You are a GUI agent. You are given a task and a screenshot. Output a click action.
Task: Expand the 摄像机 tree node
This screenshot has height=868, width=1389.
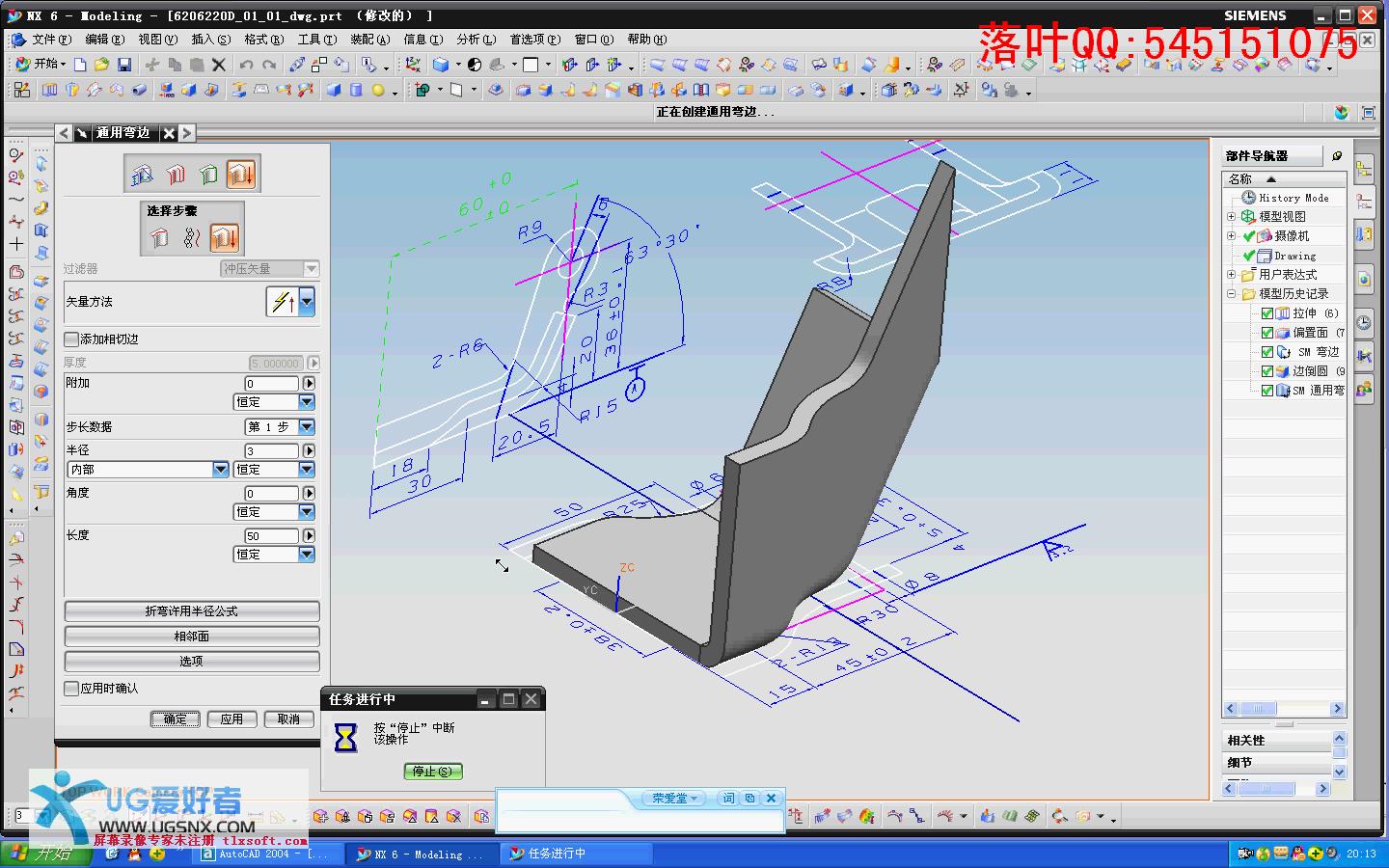(1232, 236)
